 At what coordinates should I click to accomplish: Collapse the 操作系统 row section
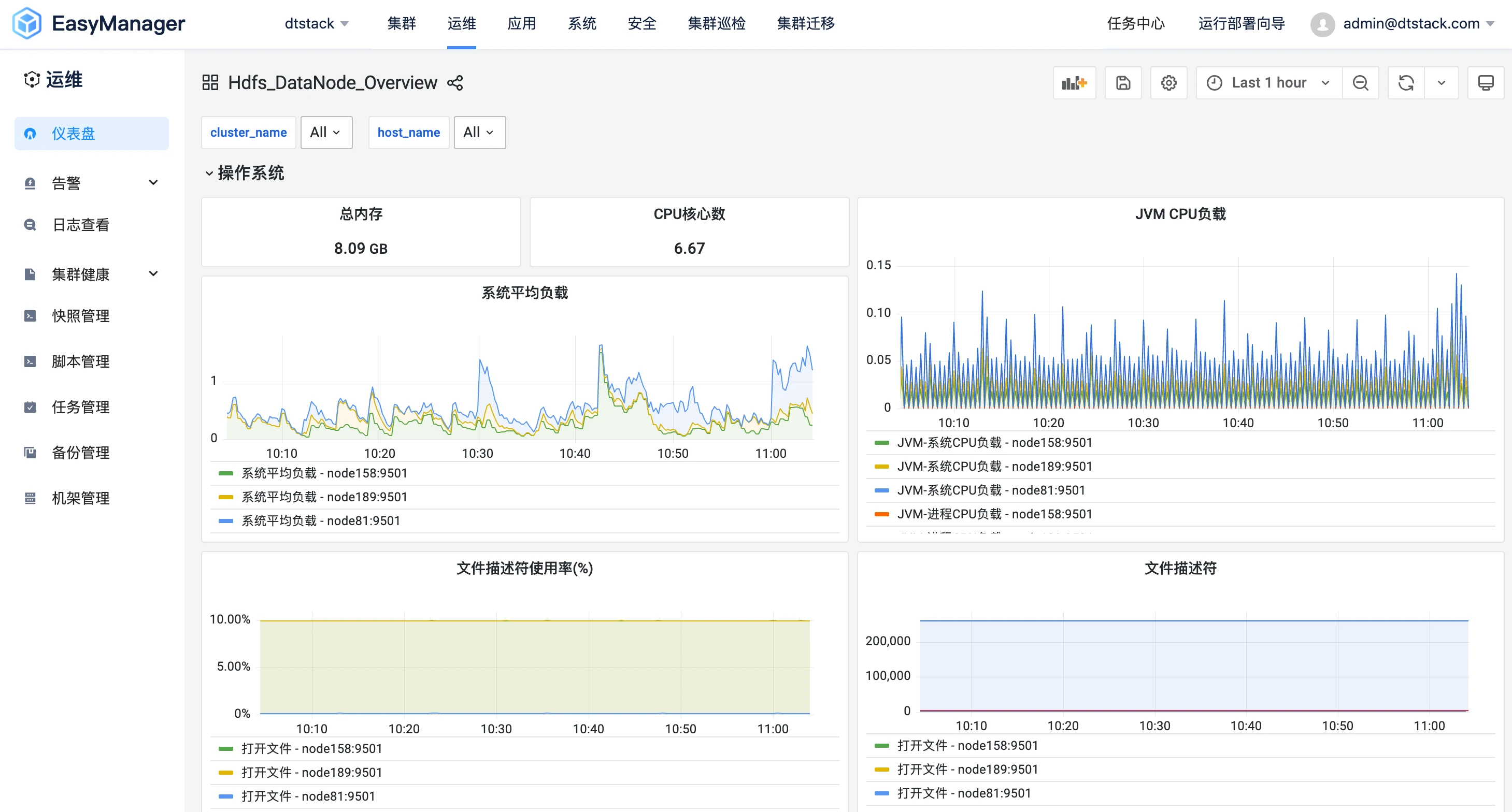[244, 173]
